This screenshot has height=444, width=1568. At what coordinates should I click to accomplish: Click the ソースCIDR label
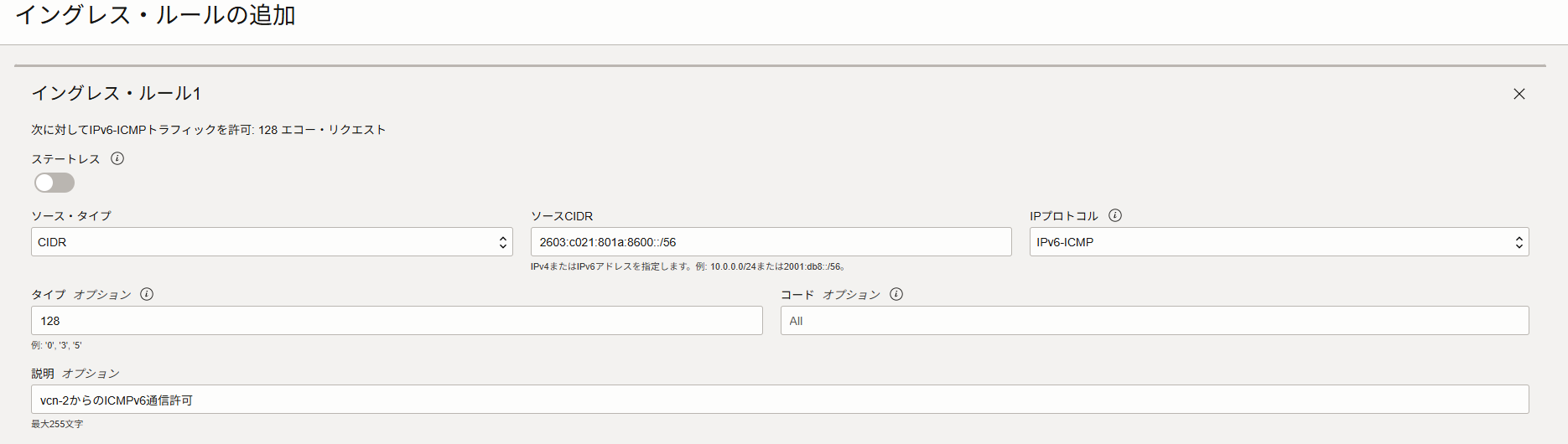coord(562,216)
